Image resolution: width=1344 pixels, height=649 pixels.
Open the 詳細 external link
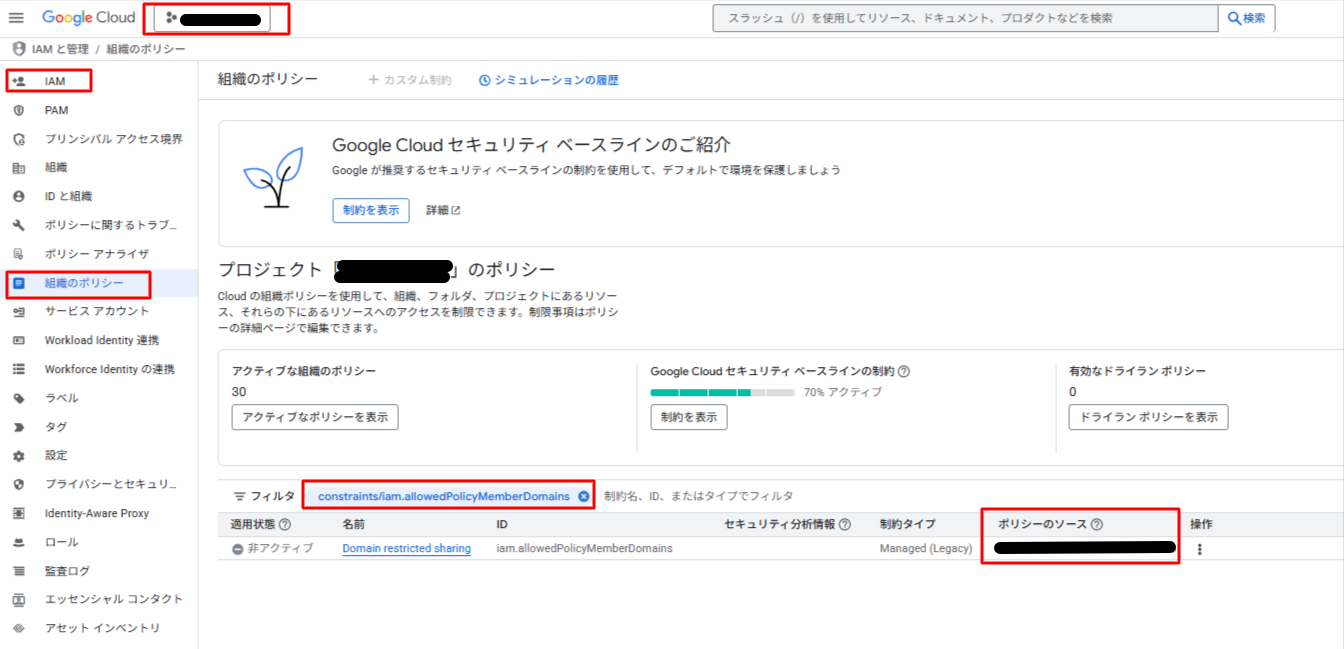(x=443, y=210)
